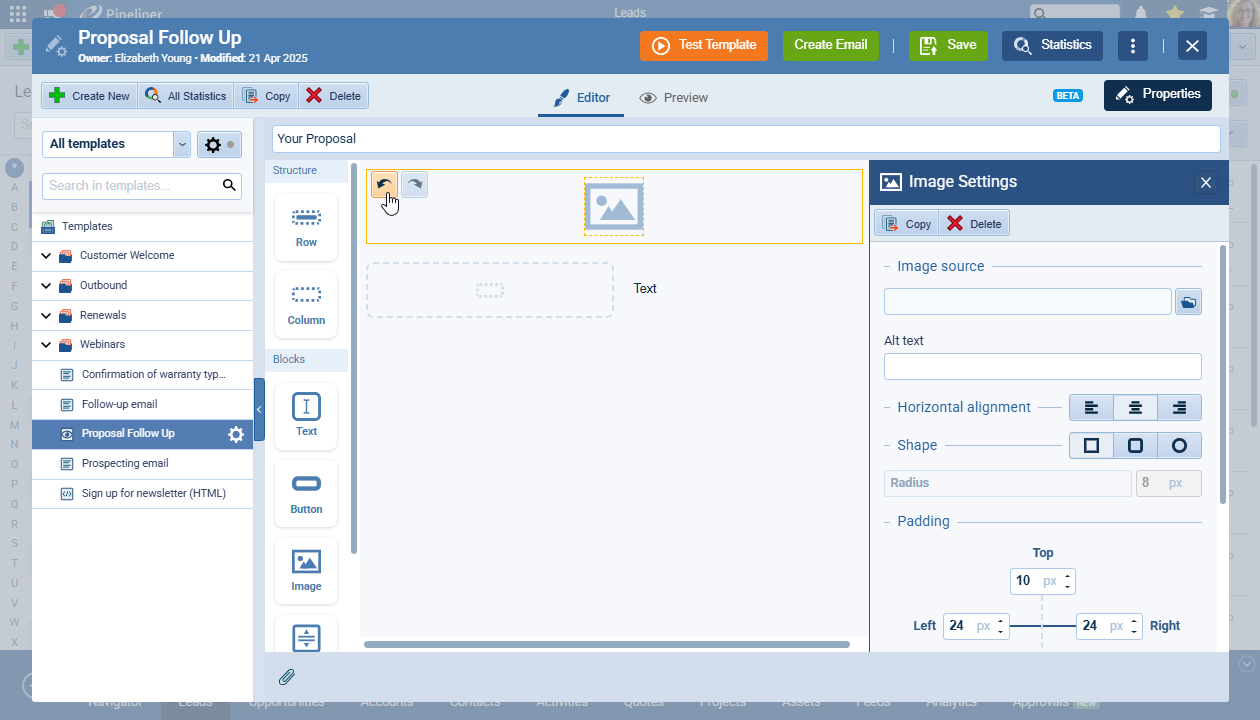
Task: Click the redo arrow in editor canvas
Action: click(x=414, y=184)
